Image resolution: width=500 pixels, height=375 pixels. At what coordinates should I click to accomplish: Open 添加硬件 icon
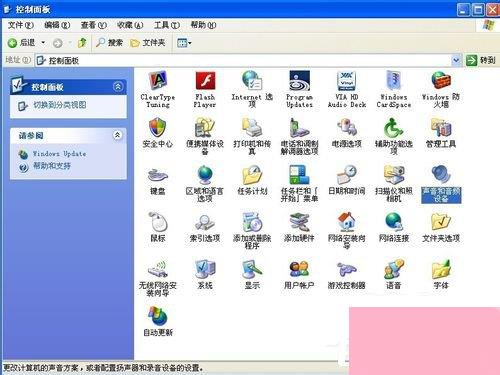pyautogui.click(x=299, y=222)
